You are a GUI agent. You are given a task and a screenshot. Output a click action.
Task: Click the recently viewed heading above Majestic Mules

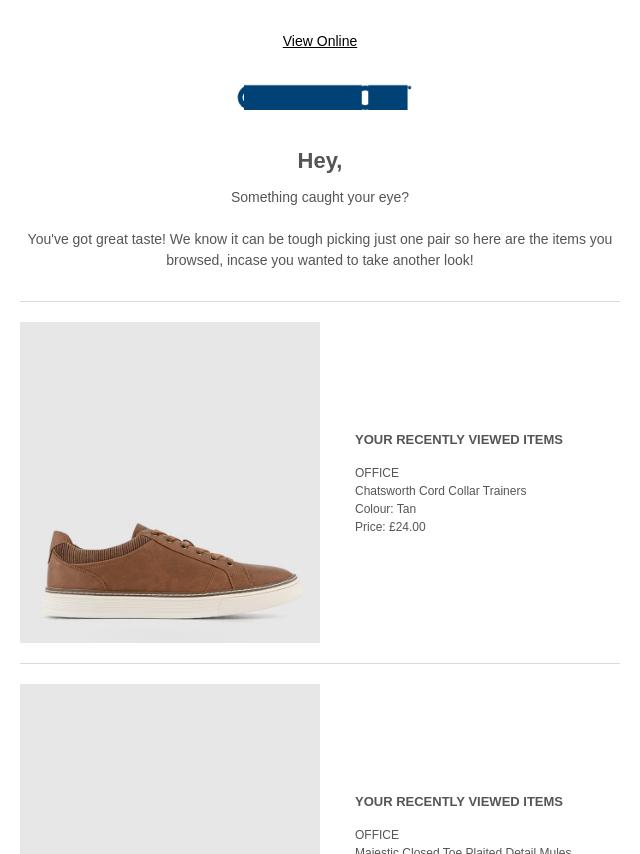459,802
